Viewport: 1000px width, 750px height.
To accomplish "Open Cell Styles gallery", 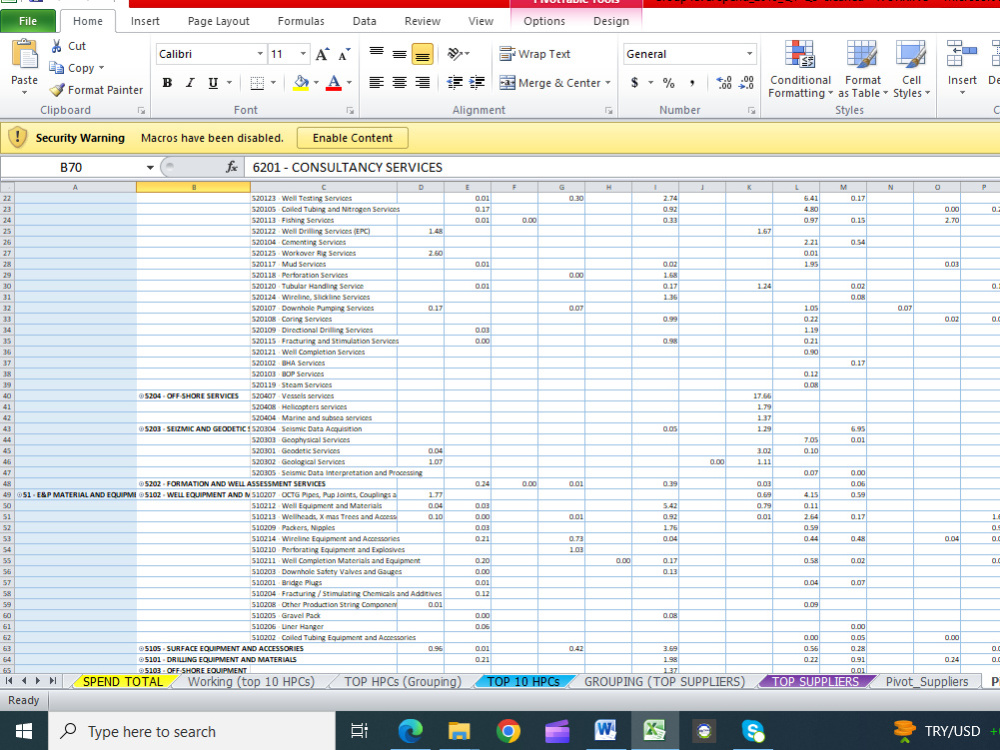I will coord(911,69).
